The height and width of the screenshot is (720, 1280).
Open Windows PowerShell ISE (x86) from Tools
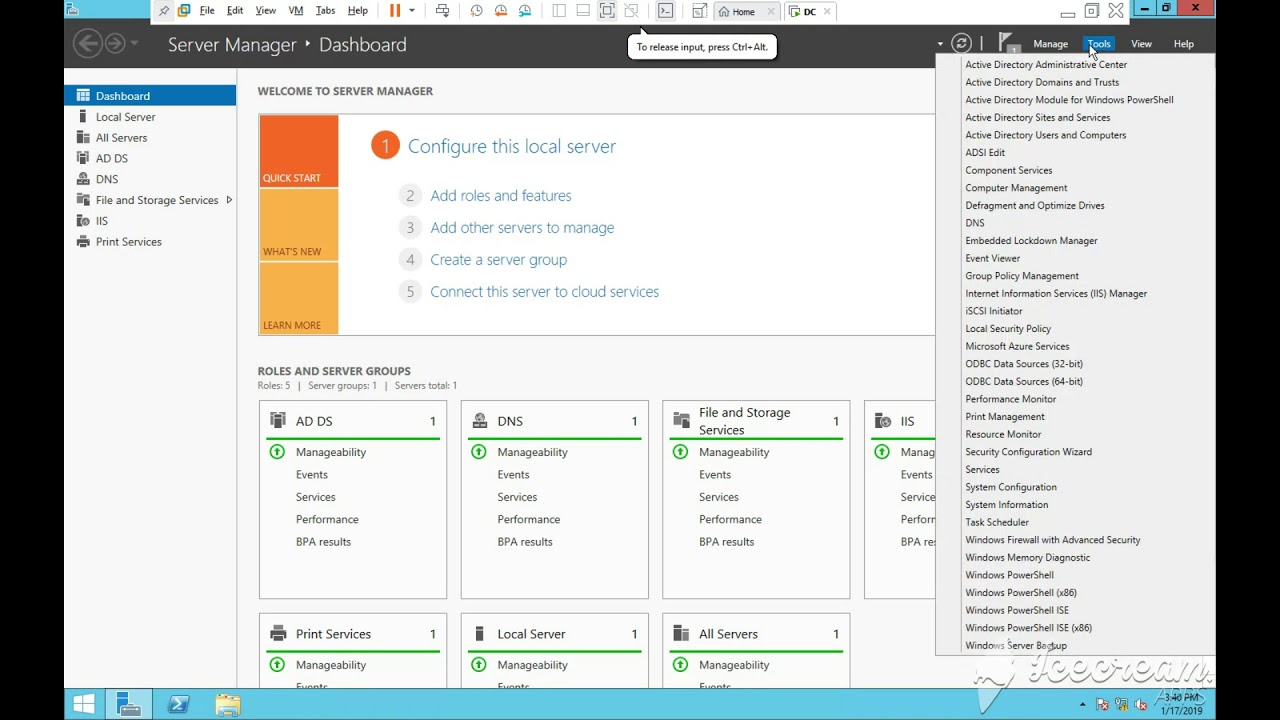tap(1028, 628)
